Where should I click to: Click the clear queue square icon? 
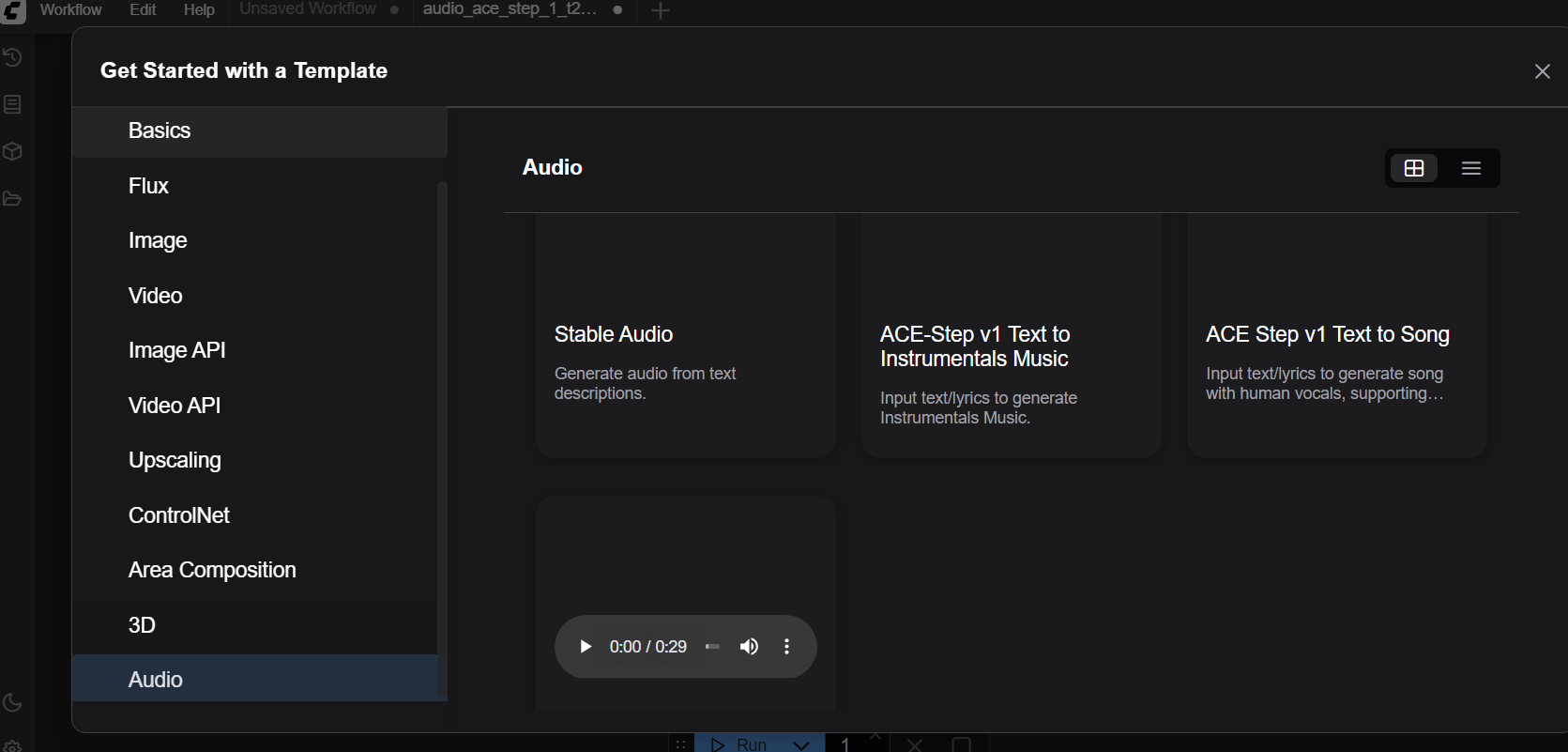click(x=961, y=744)
